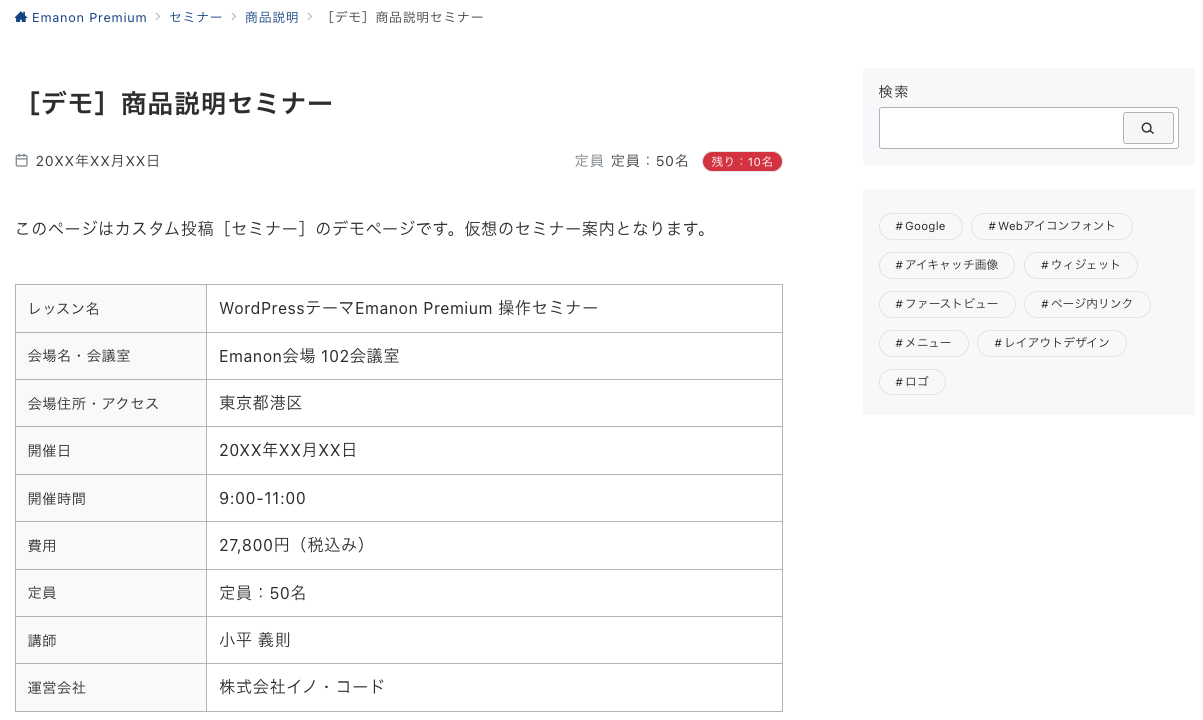Click the #レイアウトデザイン tag
Screen dimensions: 1203x720
1052,343
